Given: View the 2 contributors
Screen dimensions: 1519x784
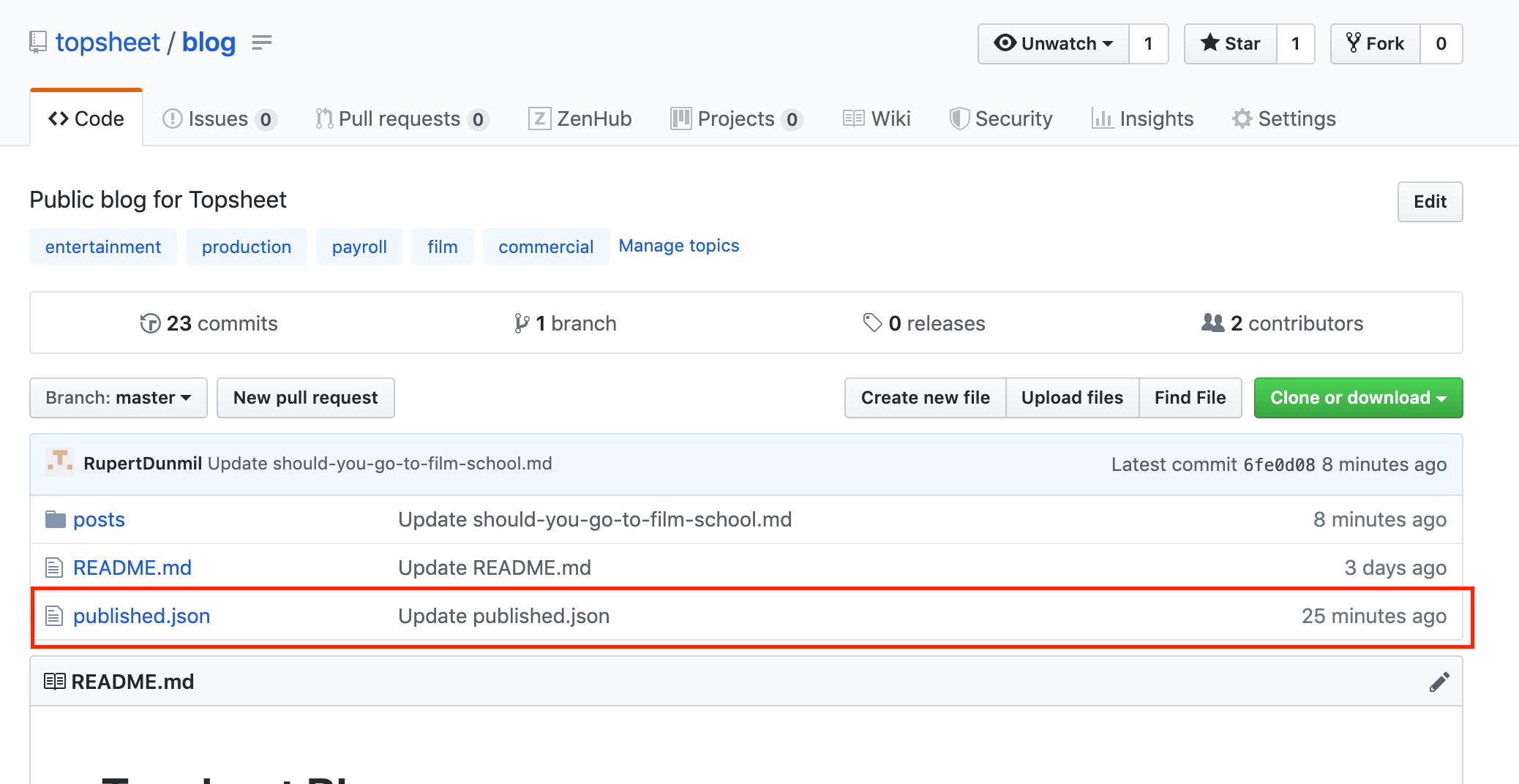Looking at the screenshot, I should point(1283,323).
